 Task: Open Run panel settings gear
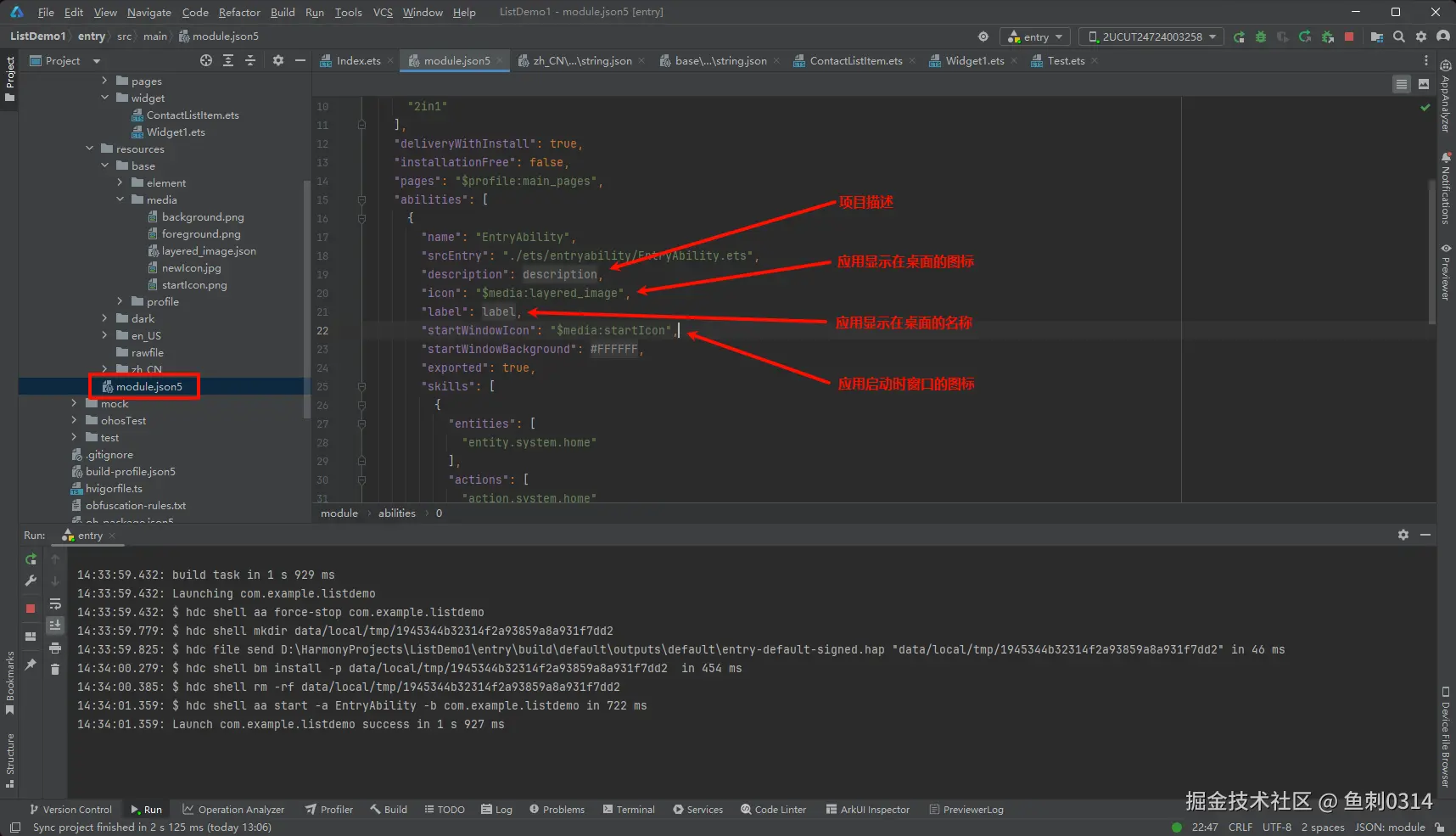1403,535
